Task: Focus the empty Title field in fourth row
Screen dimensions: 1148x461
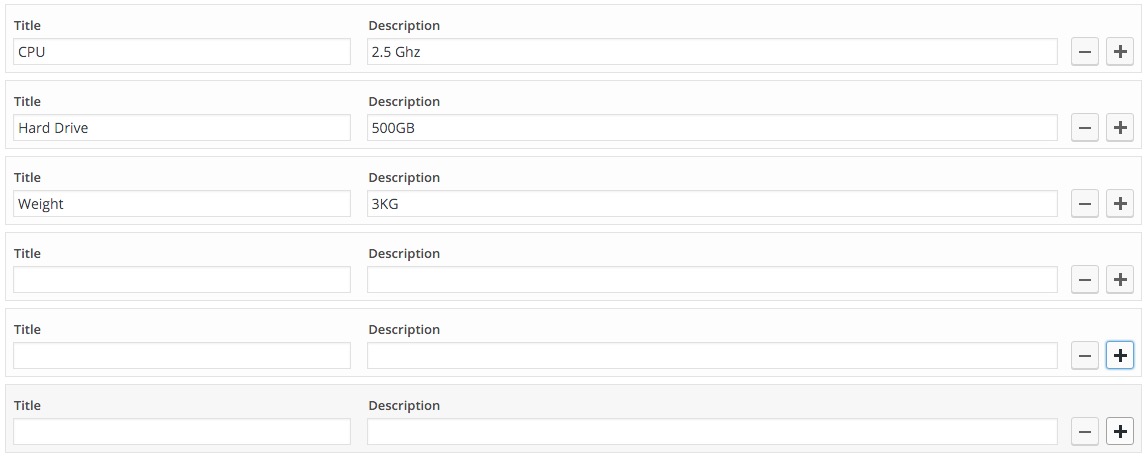Action: [x=182, y=280]
